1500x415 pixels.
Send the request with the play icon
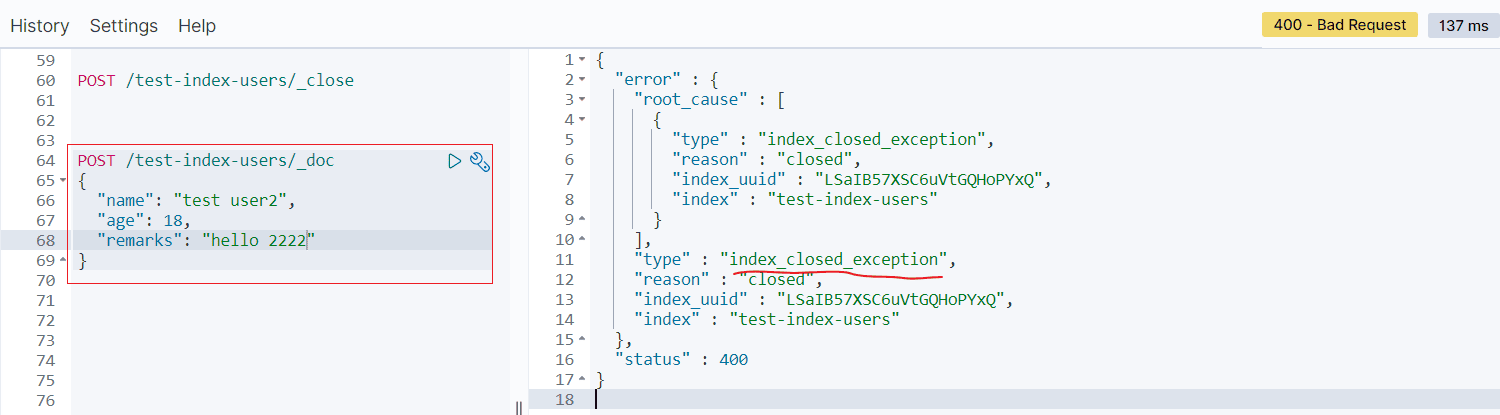click(455, 161)
